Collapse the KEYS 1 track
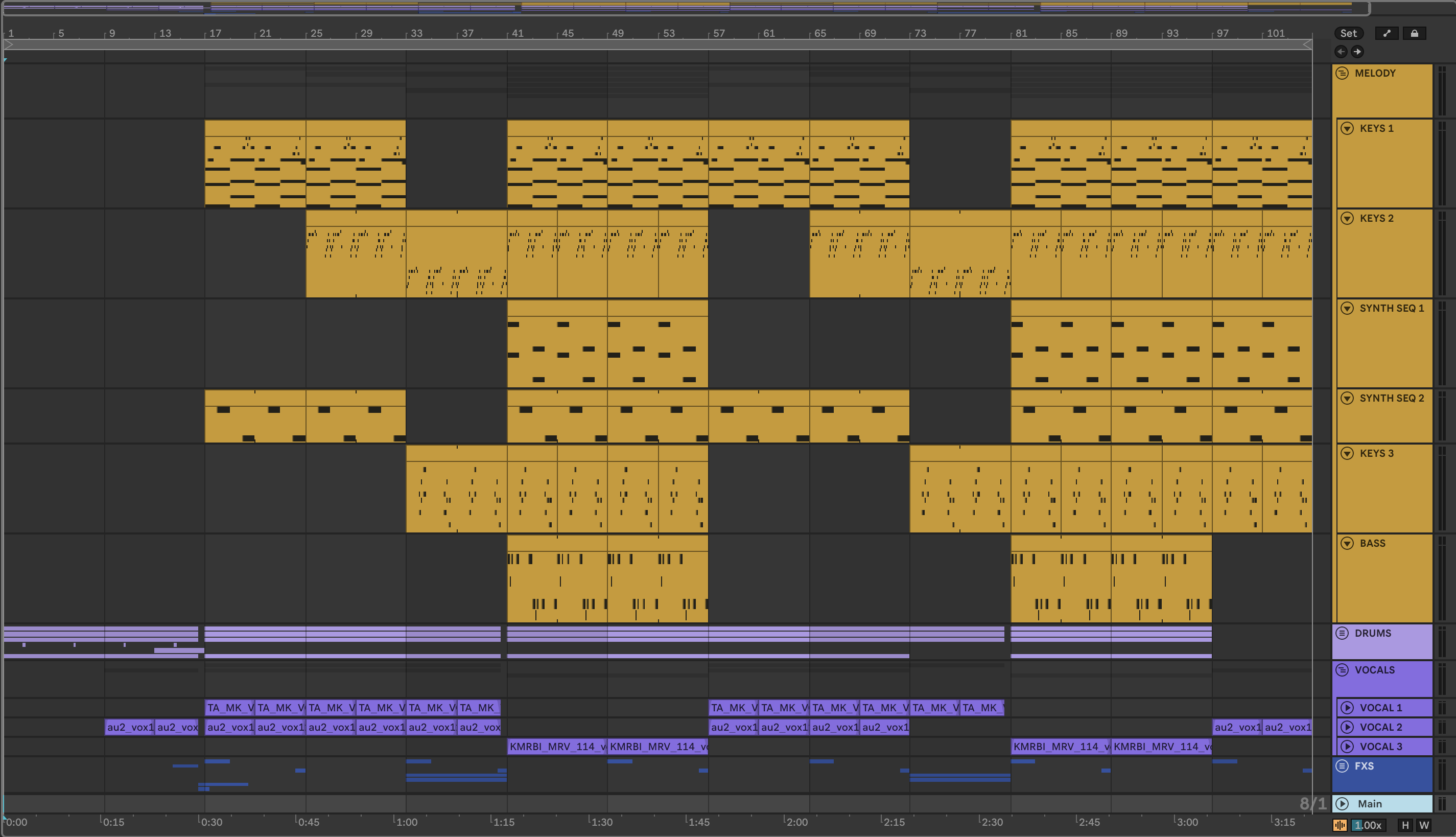This screenshot has width=1456, height=837. [1347, 128]
